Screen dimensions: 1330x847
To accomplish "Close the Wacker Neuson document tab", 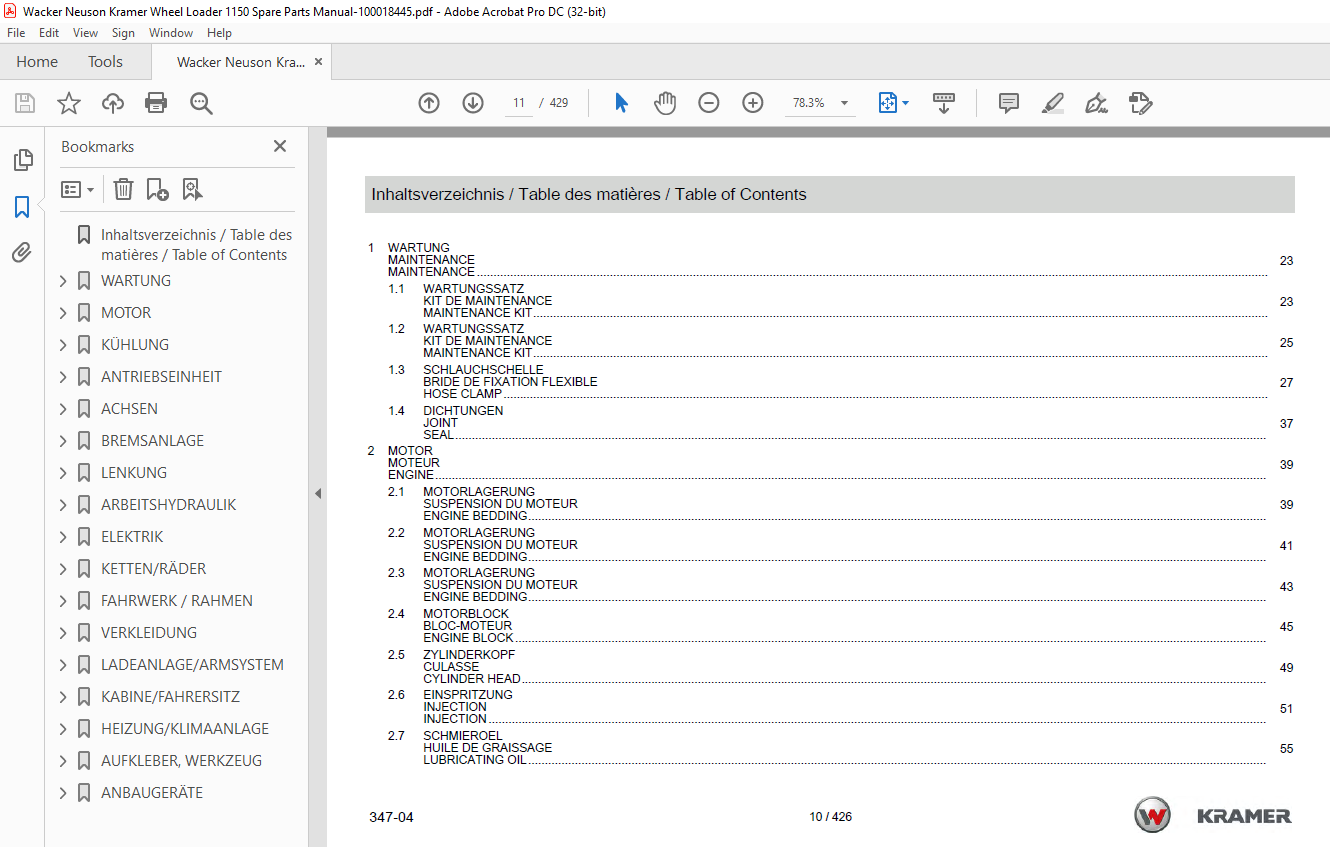I will [318, 62].
